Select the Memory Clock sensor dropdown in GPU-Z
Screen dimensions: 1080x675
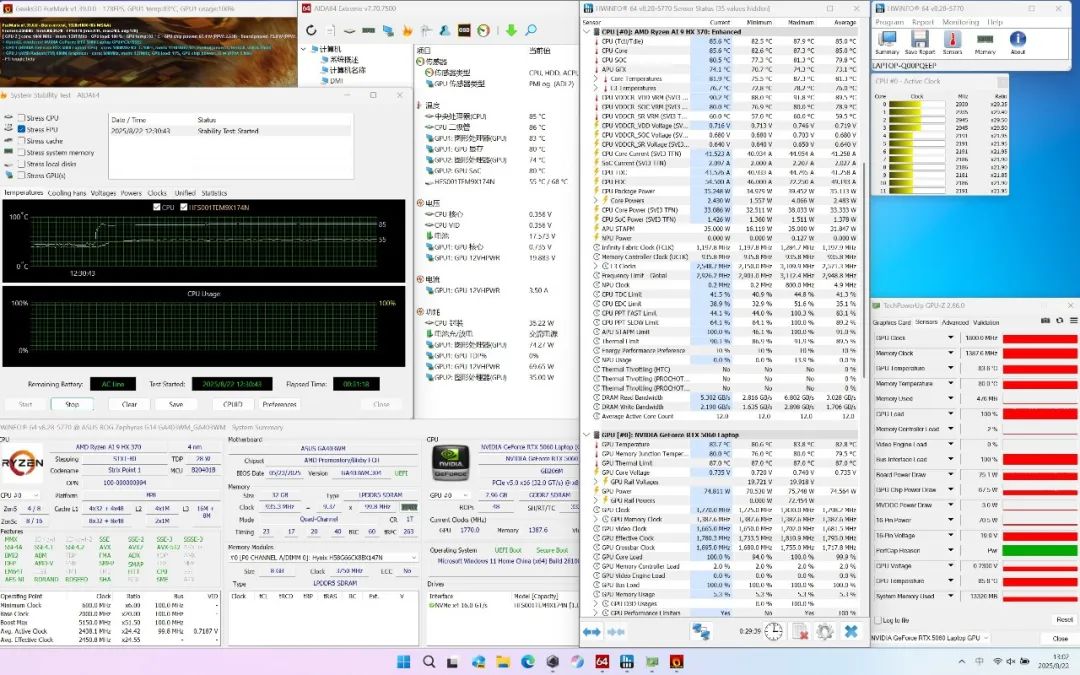point(951,353)
